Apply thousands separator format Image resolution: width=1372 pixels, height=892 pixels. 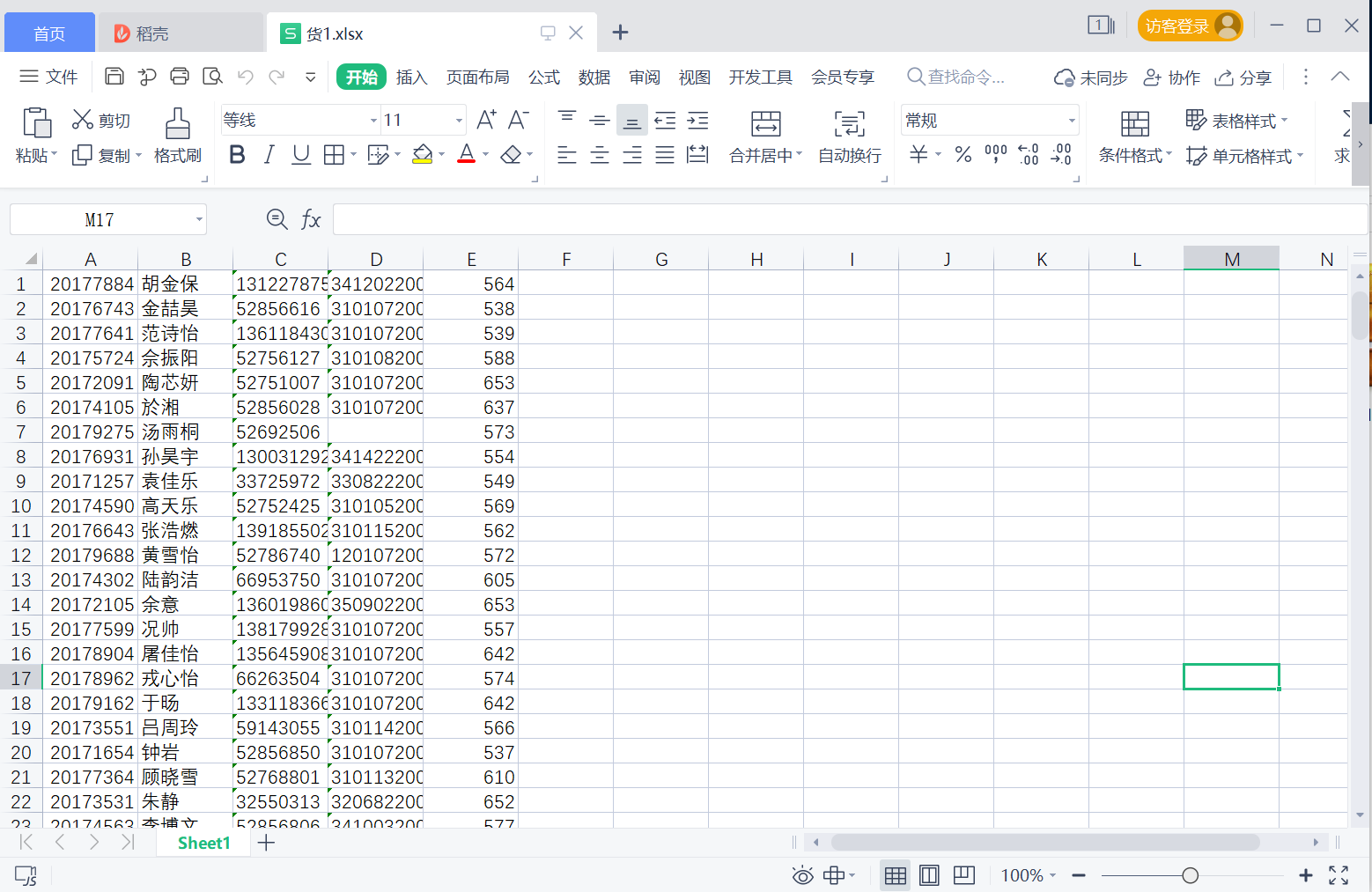(x=996, y=155)
